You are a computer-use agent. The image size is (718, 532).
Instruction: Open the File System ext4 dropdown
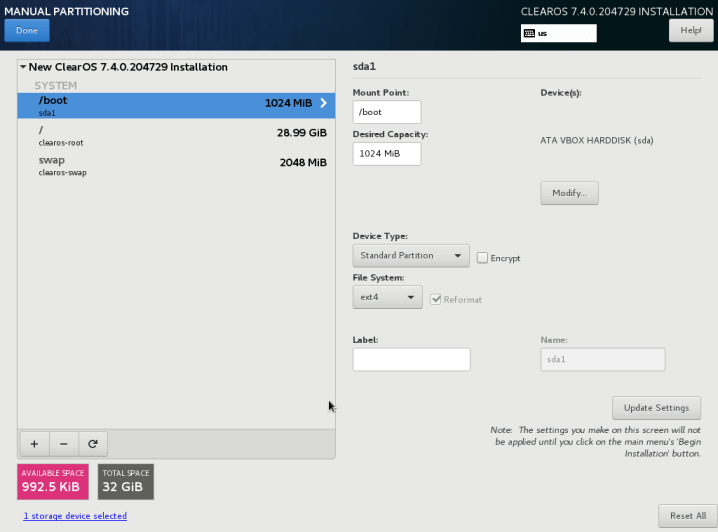387,297
